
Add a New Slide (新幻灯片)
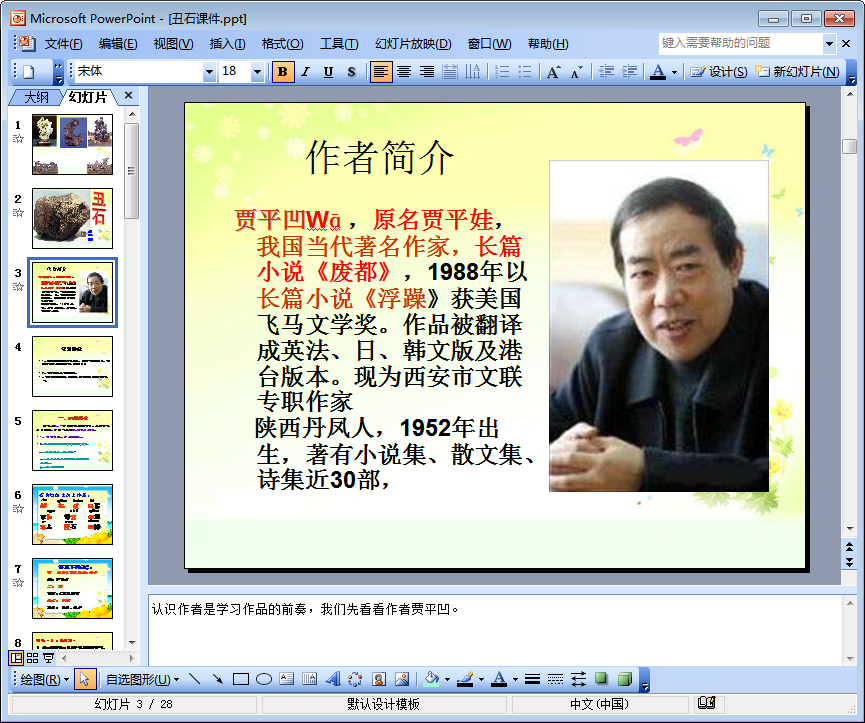[x=797, y=72]
